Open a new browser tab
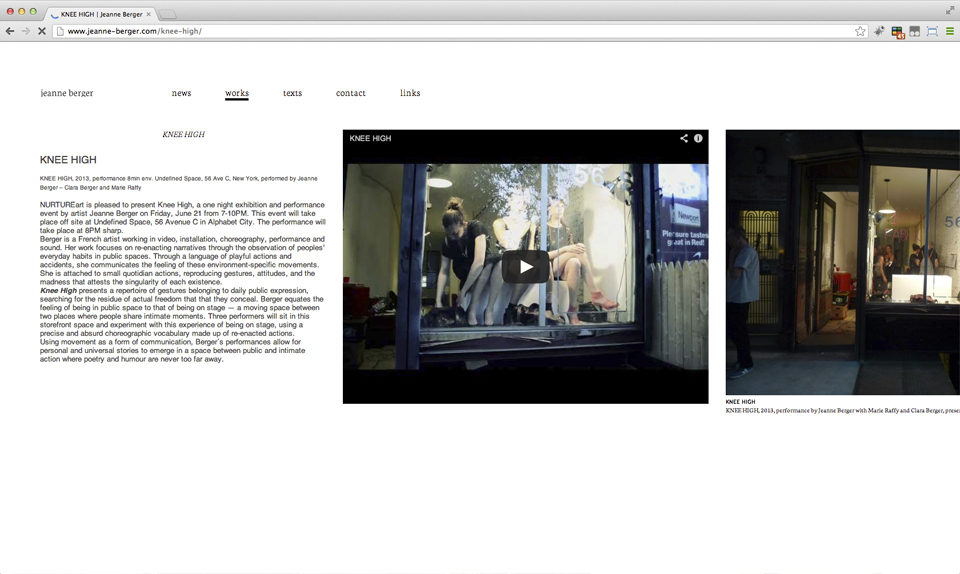This screenshot has height=574, width=960. (167, 14)
